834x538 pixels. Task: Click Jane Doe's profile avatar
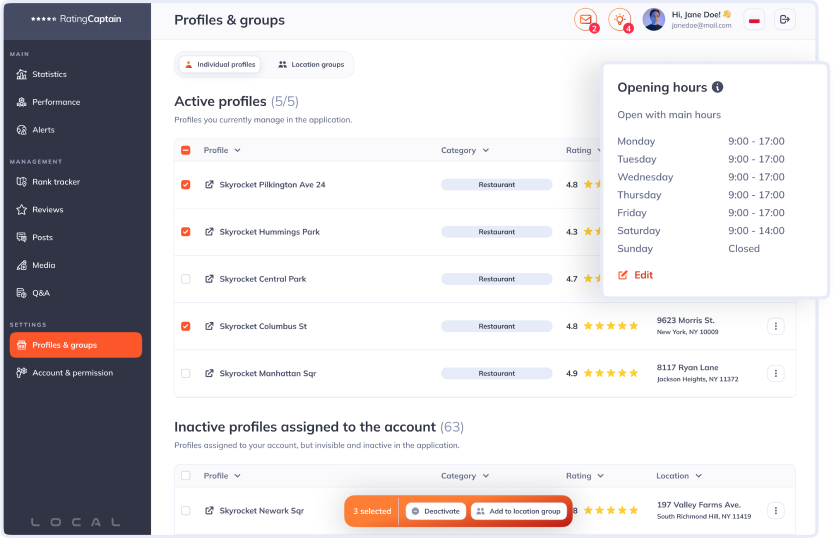pos(653,19)
